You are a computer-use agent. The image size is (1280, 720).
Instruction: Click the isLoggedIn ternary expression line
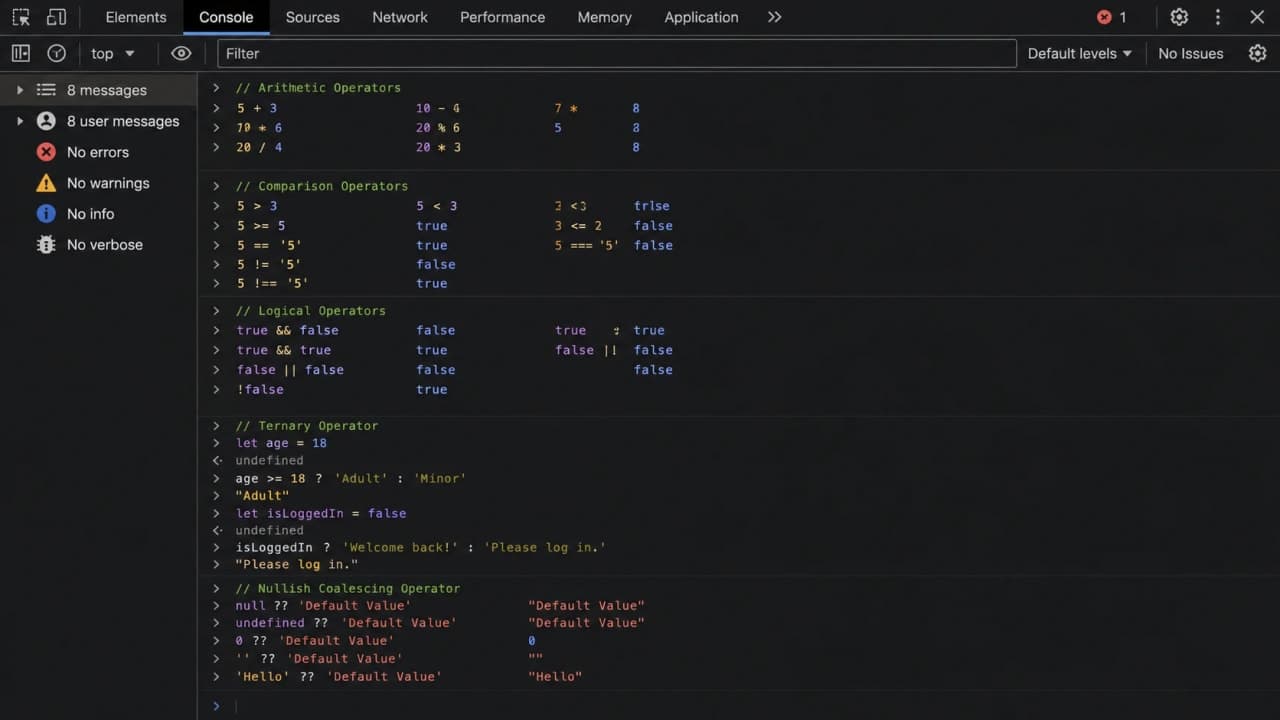pyautogui.click(x=421, y=548)
